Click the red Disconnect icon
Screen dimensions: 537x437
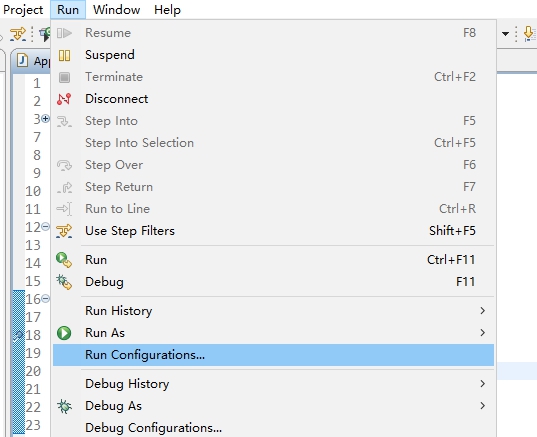coord(64,99)
